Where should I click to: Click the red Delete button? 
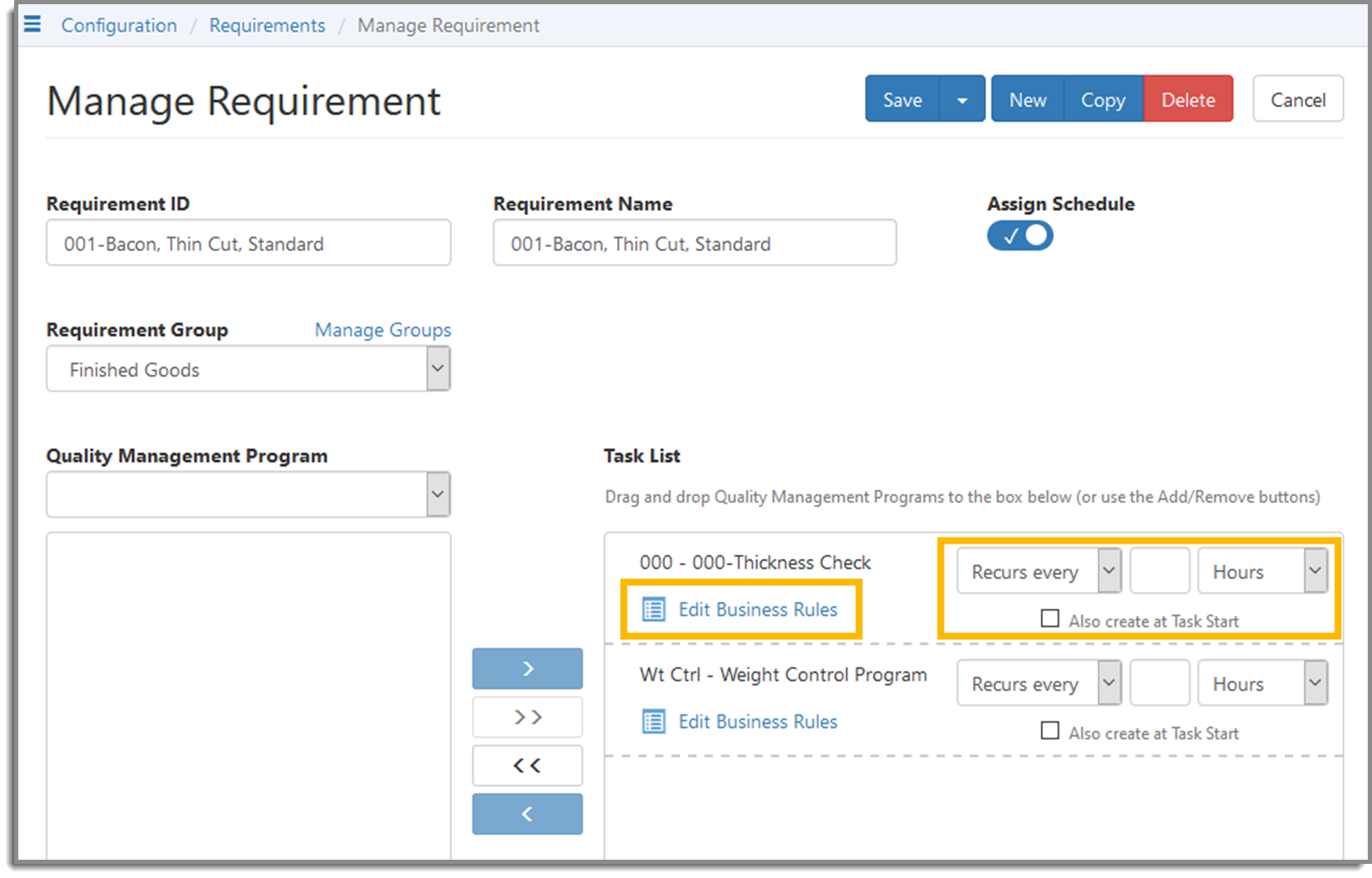coord(1189,100)
